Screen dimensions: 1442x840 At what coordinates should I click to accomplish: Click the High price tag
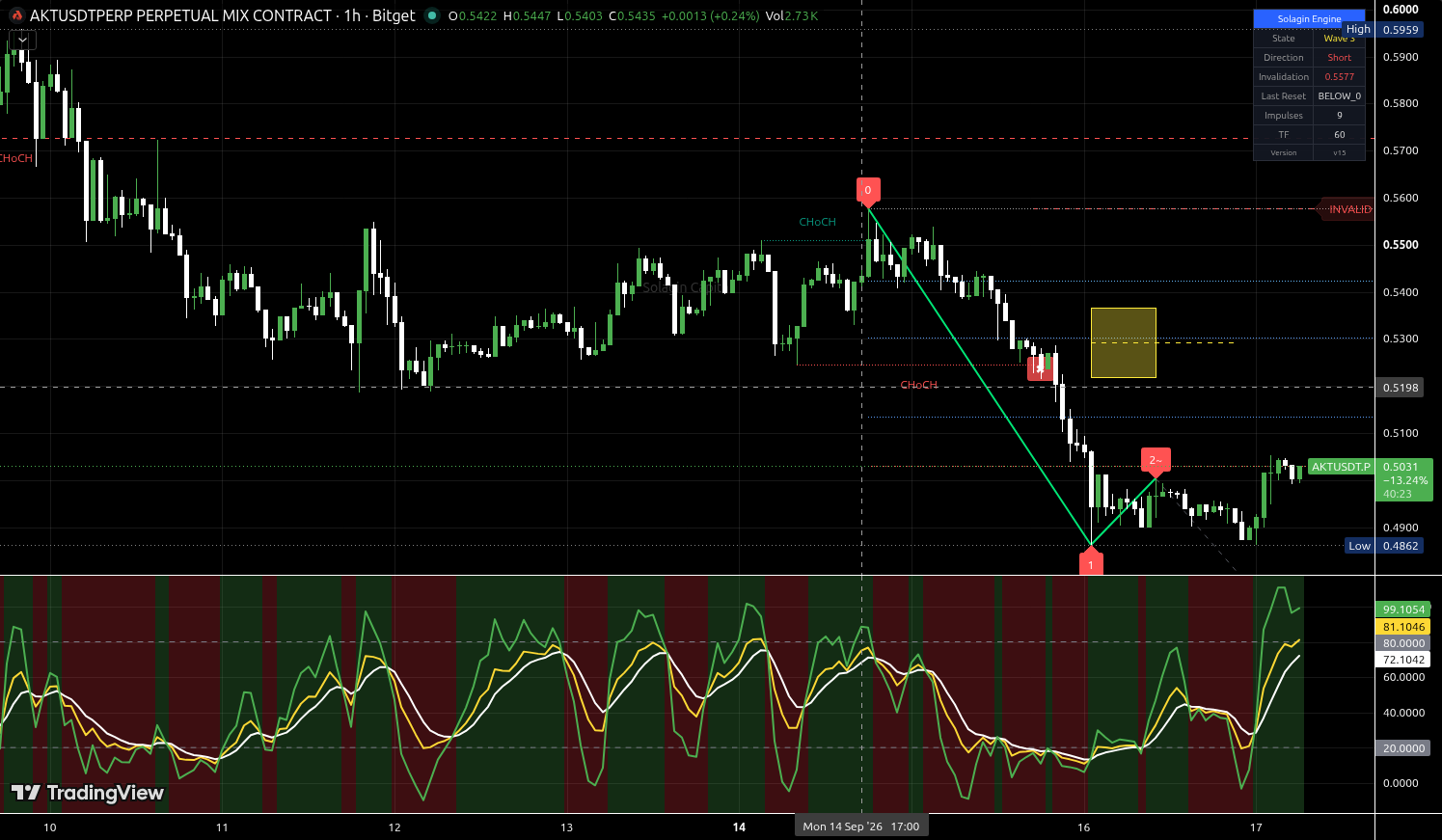(1358, 30)
